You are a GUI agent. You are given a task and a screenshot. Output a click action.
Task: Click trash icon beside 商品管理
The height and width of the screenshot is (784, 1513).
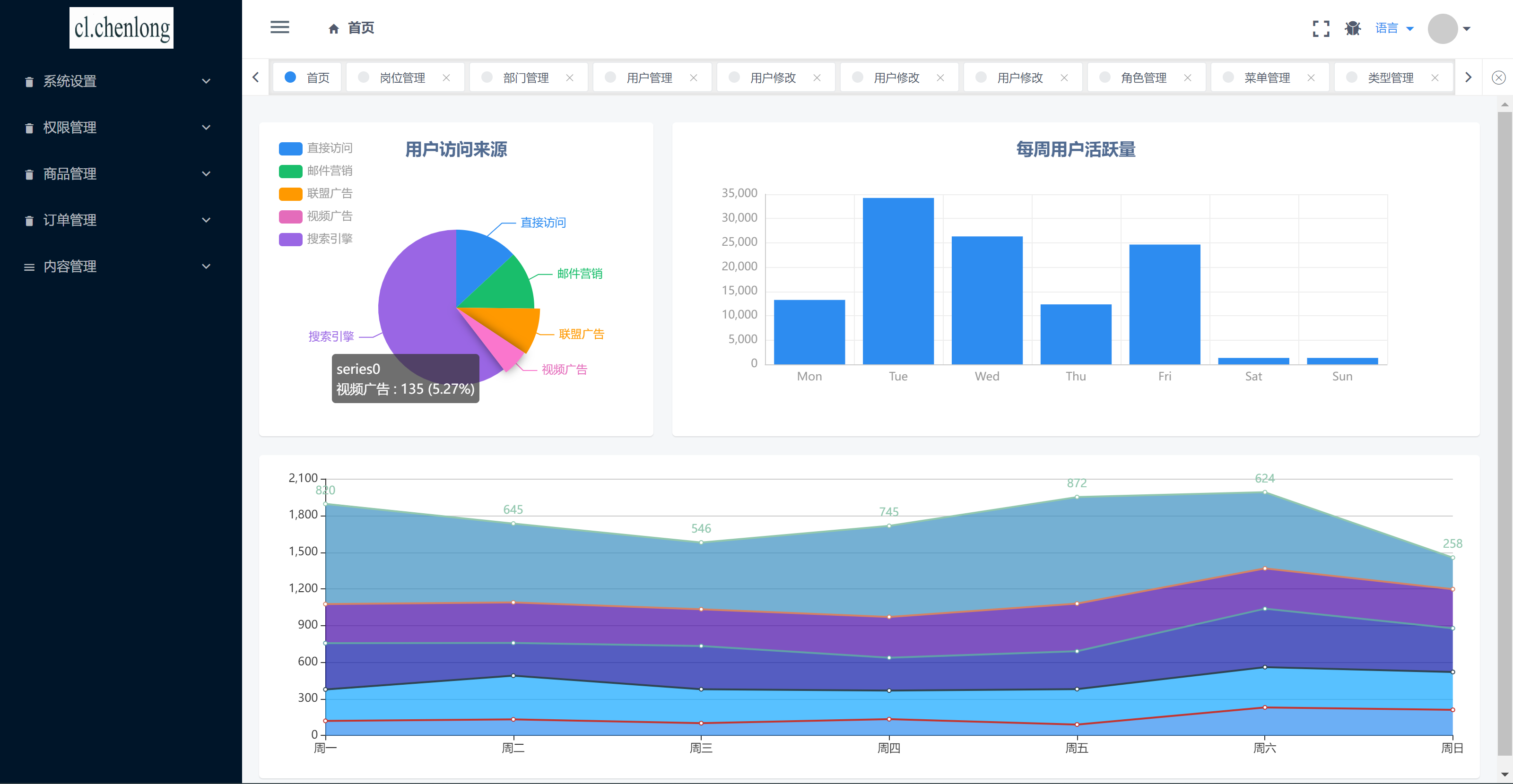coord(29,174)
